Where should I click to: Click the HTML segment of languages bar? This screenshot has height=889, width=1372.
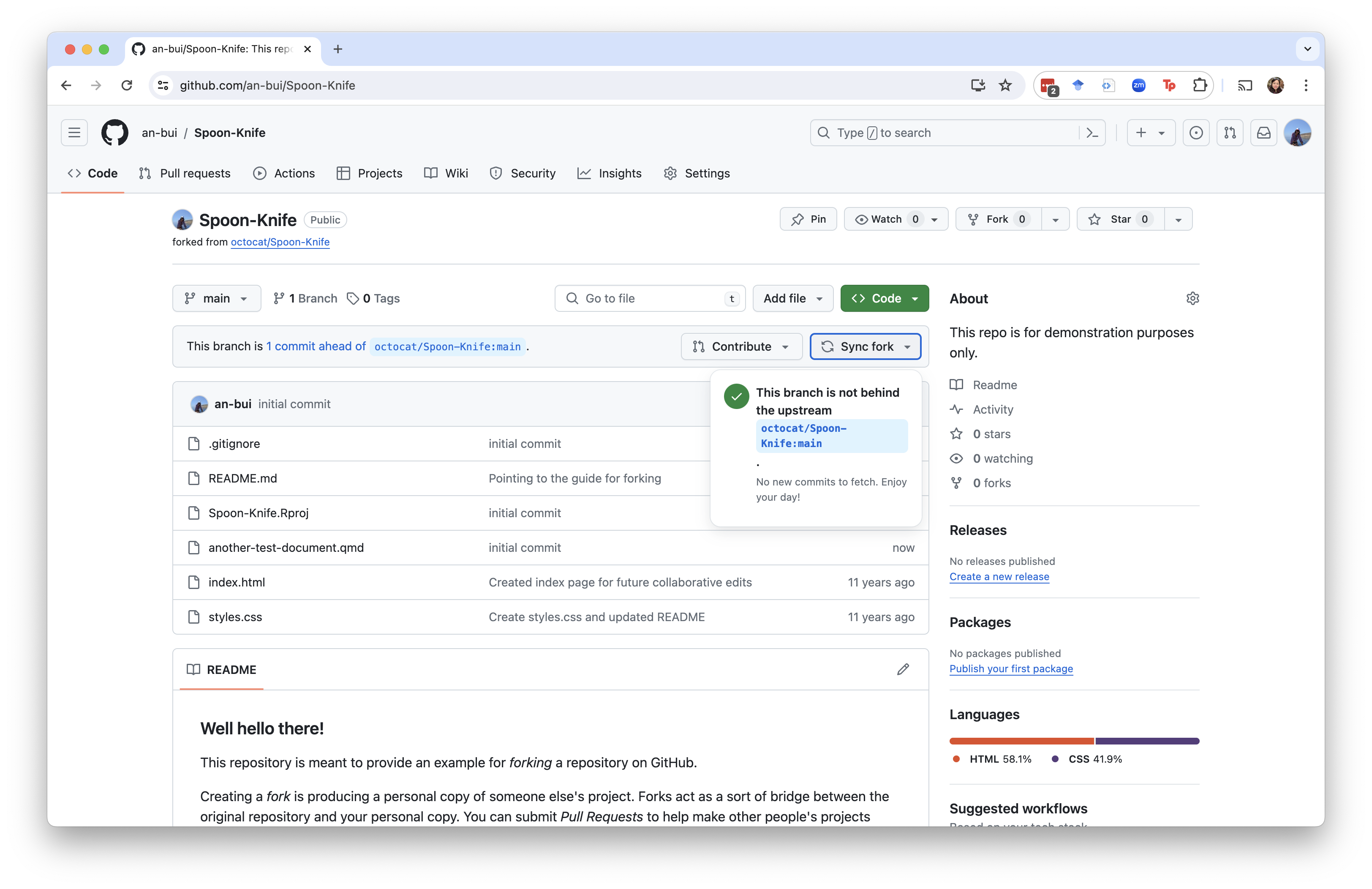point(1021,741)
